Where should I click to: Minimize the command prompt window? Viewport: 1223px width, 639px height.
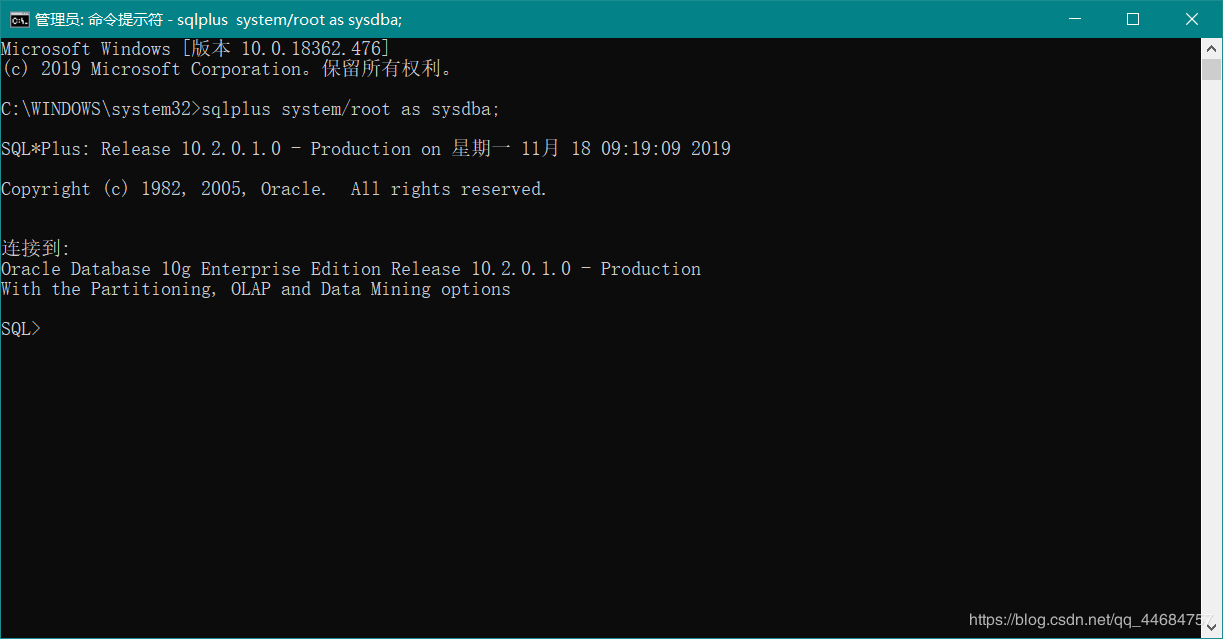pos(1075,19)
